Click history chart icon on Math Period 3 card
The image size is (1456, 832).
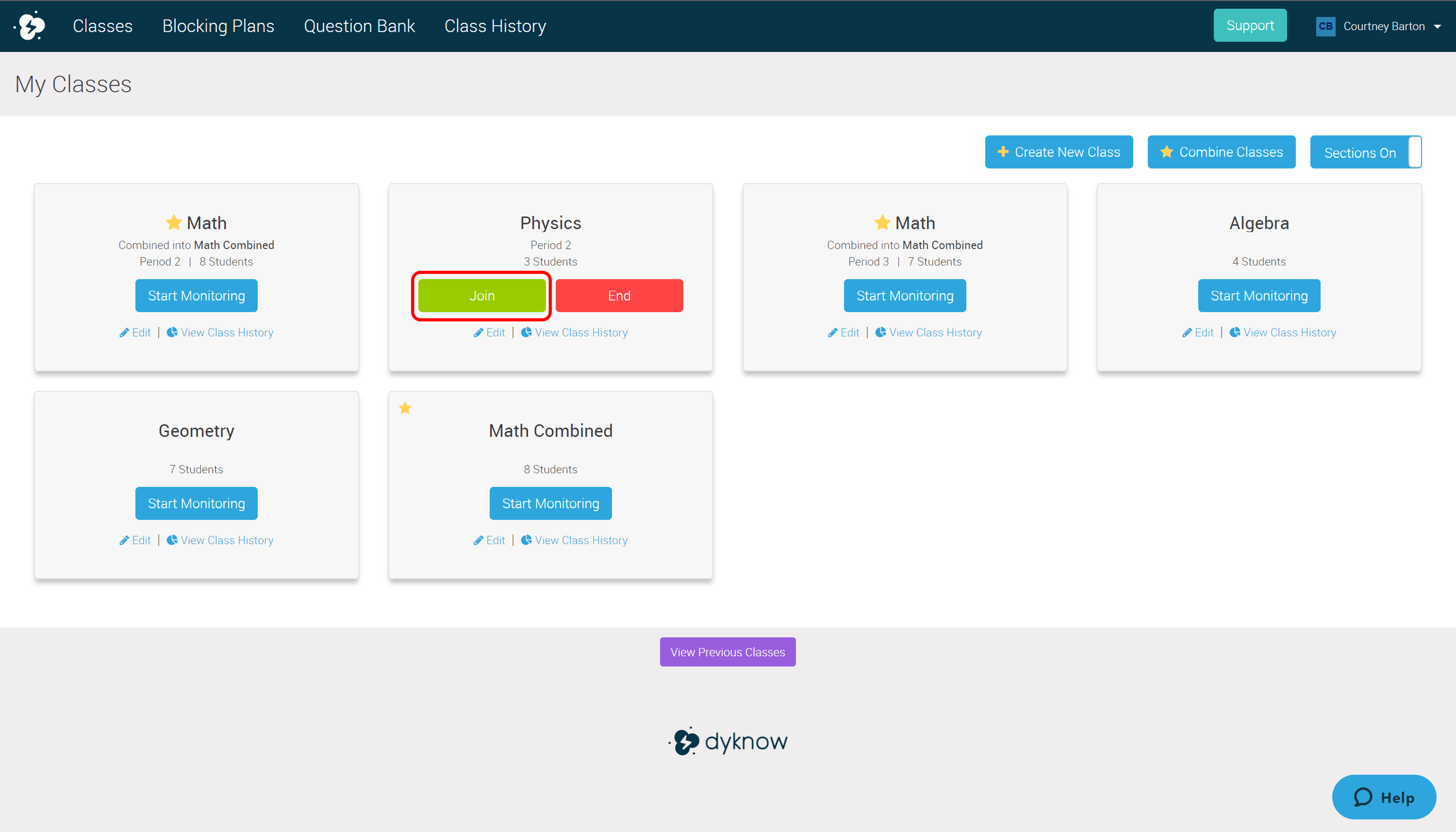pos(880,332)
